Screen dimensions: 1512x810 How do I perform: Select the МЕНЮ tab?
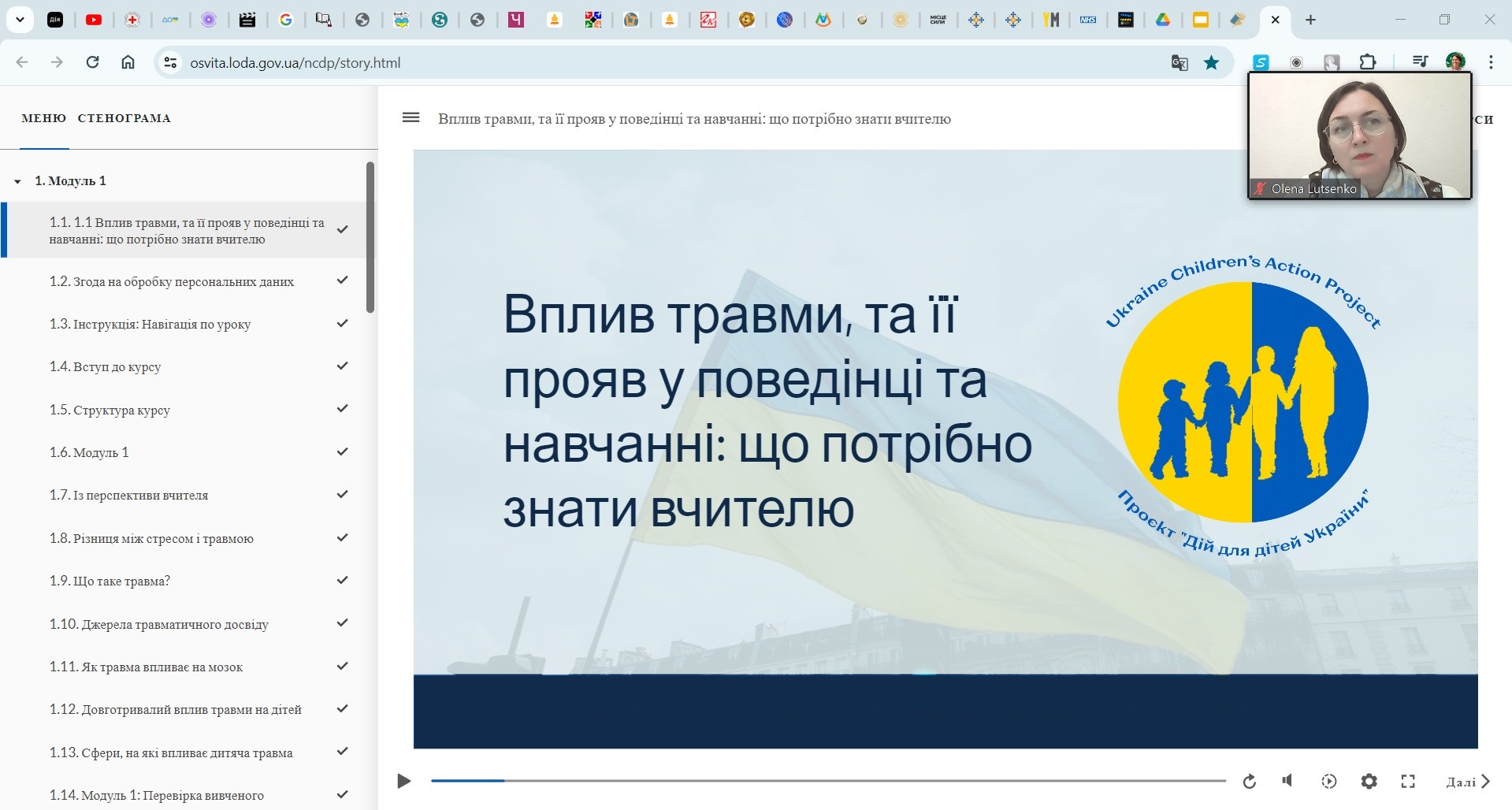(43, 118)
